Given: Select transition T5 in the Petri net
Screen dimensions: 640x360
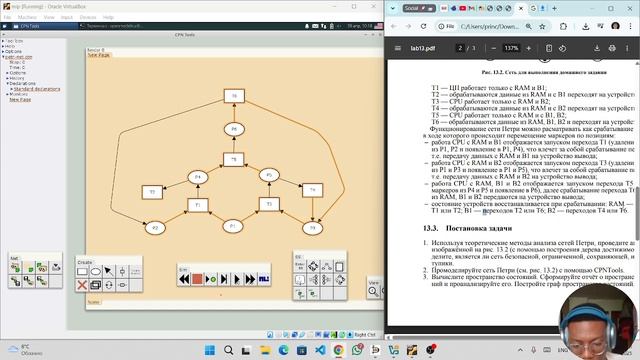Looking at the screenshot, I should (x=234, y=160).
